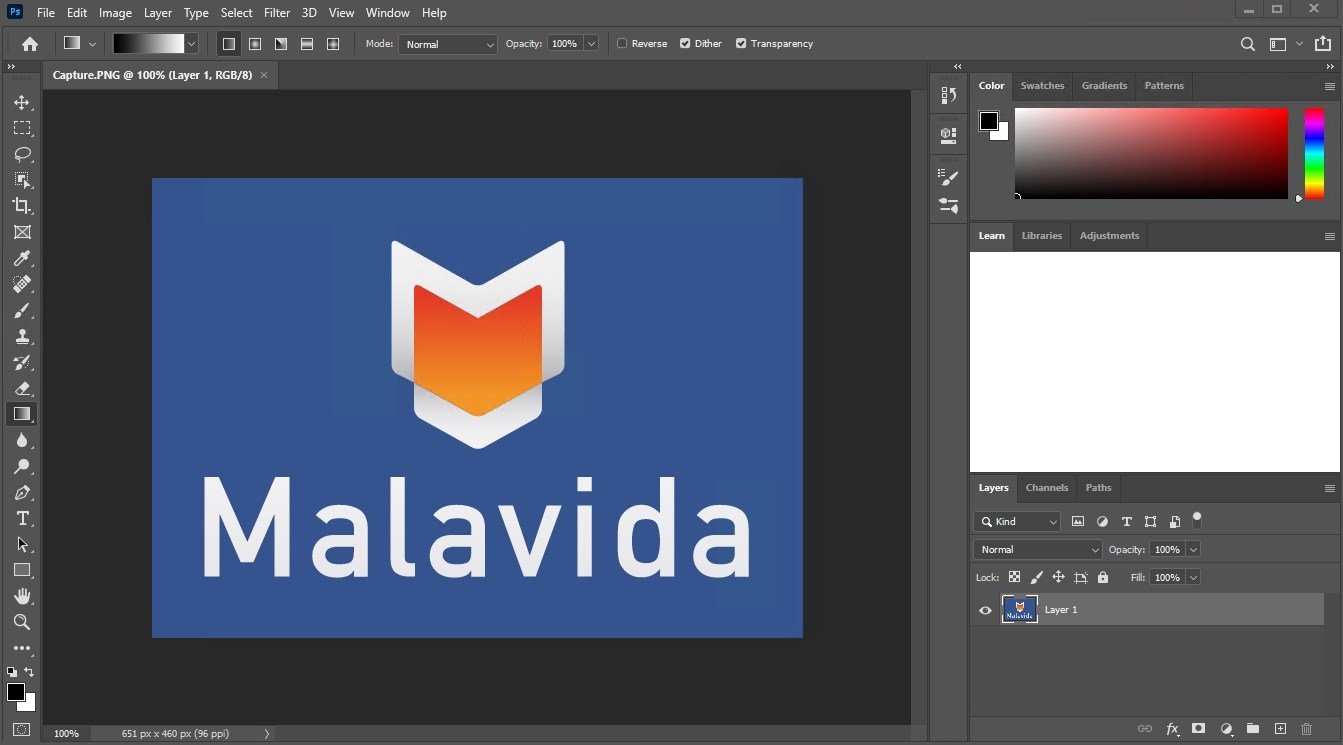Open the Adjustments panel
1343x745 pixels.
click(1109, 236)
